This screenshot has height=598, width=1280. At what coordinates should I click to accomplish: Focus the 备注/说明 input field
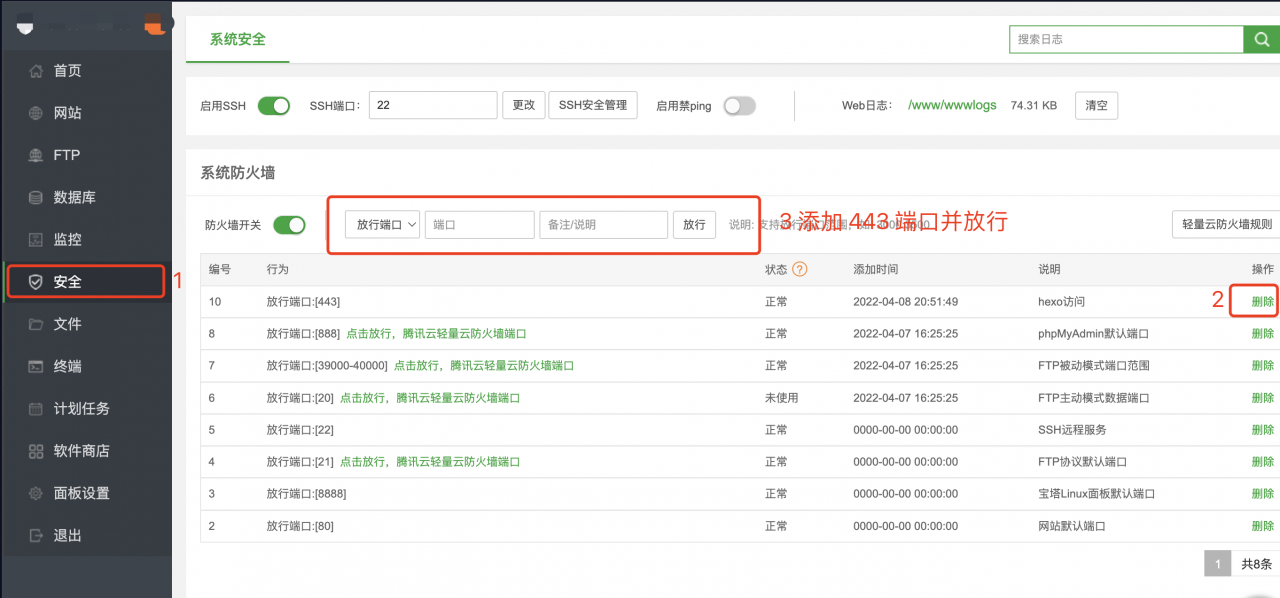[604, 225]
